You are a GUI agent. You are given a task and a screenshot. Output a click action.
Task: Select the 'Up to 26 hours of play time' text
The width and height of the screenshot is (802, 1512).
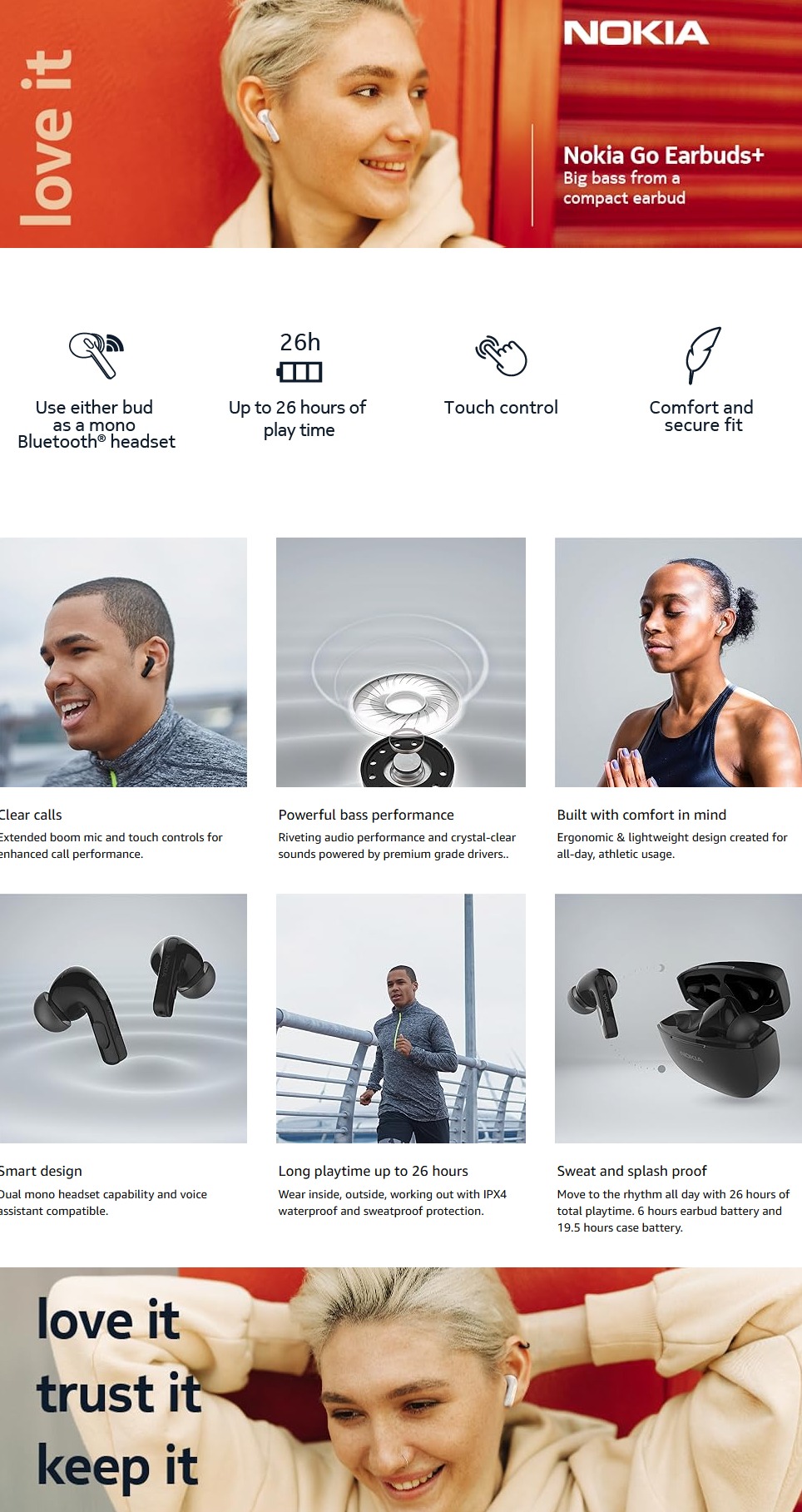click(298, 419)
